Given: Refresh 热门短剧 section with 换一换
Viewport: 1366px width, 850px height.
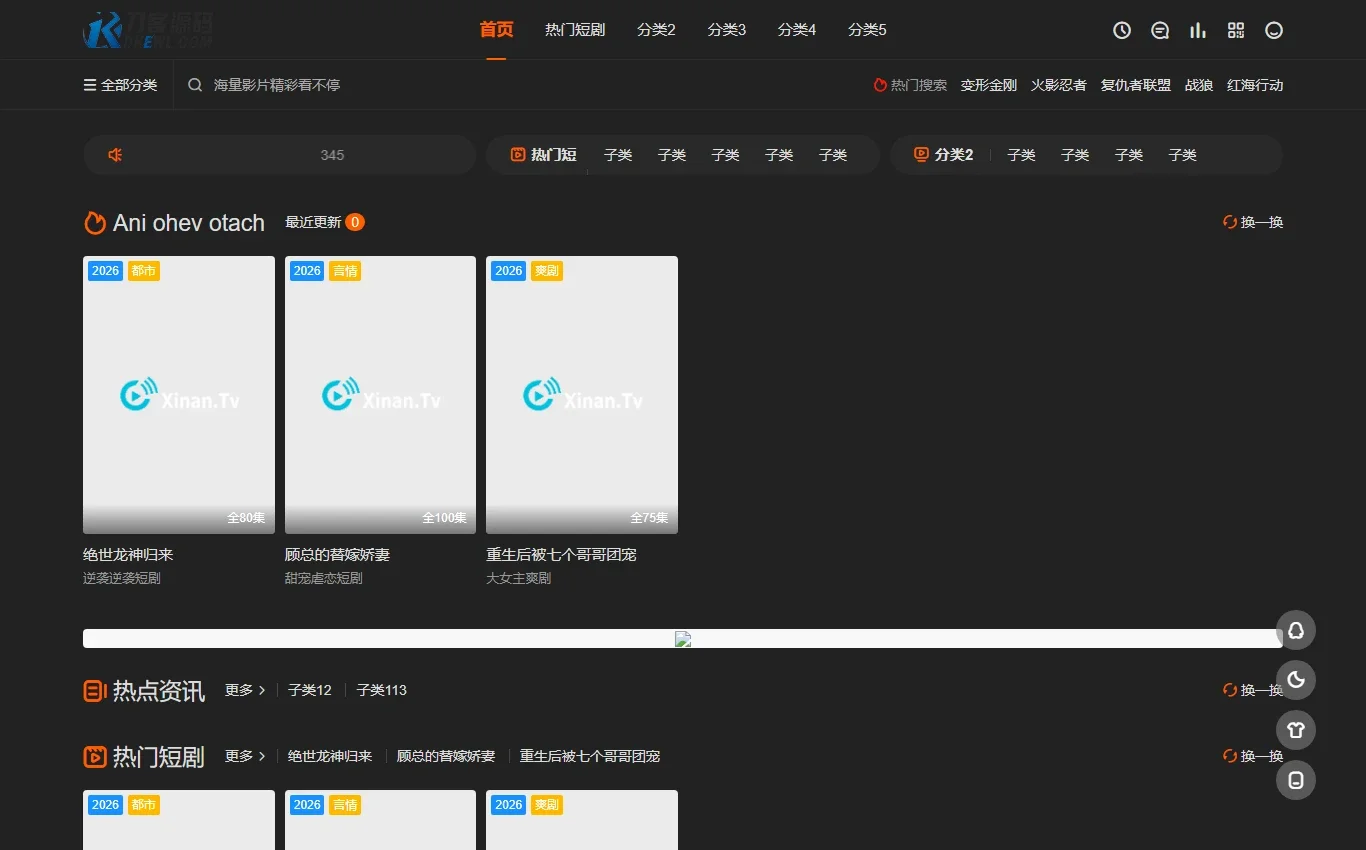Looking at the screenshot, I should (1253, 756).
